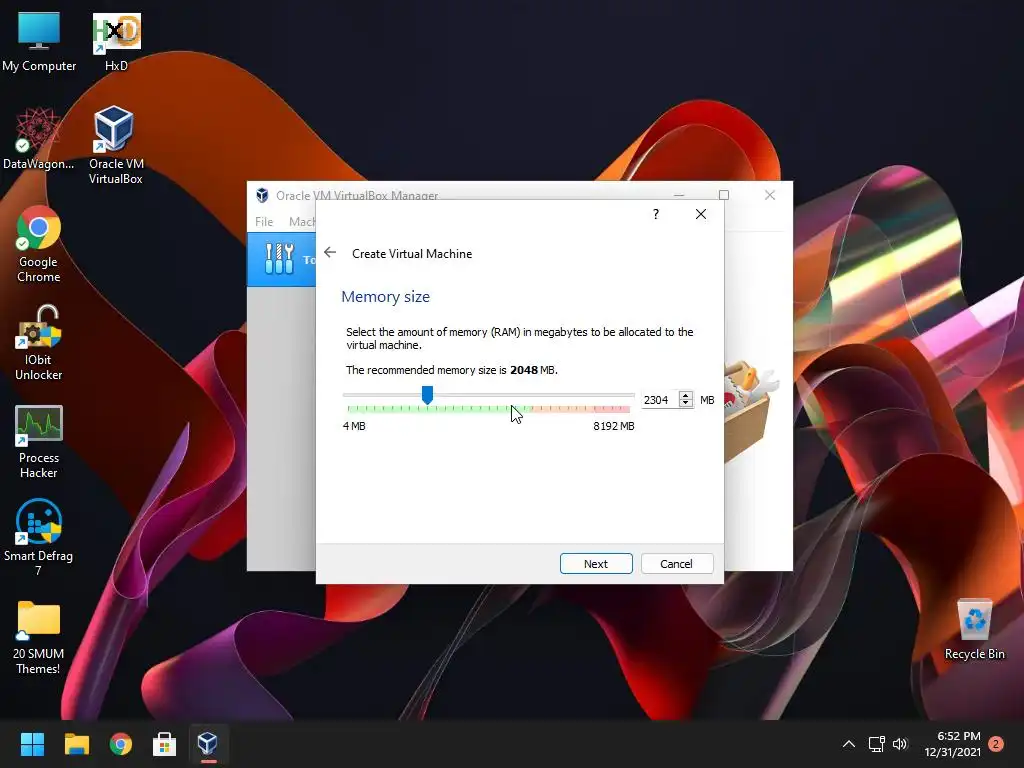Click the VirtualBox Manager title bar logo

tap(262, 195)
